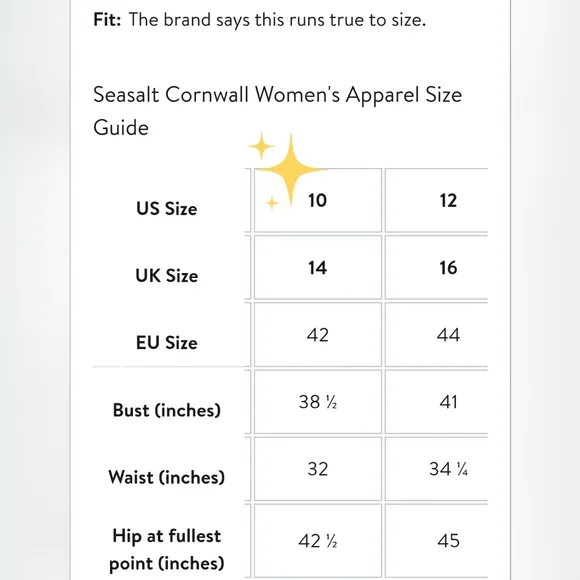Viewport: 580px width, 580px height.
Task: Select the US Size 10 cell
Action: click(x=318, y=200)
